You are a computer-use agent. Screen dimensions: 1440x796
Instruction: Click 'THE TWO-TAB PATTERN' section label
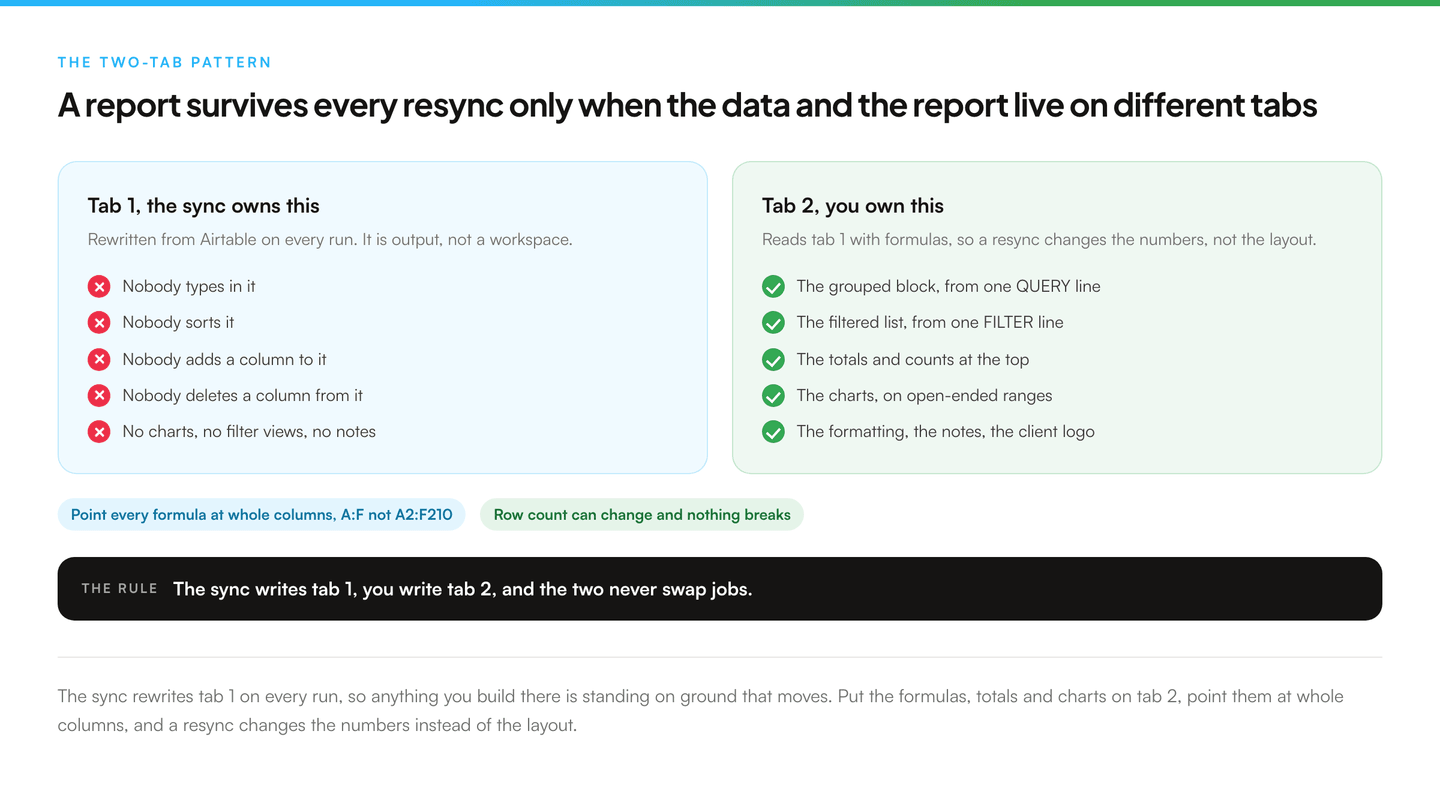[165, 62]
